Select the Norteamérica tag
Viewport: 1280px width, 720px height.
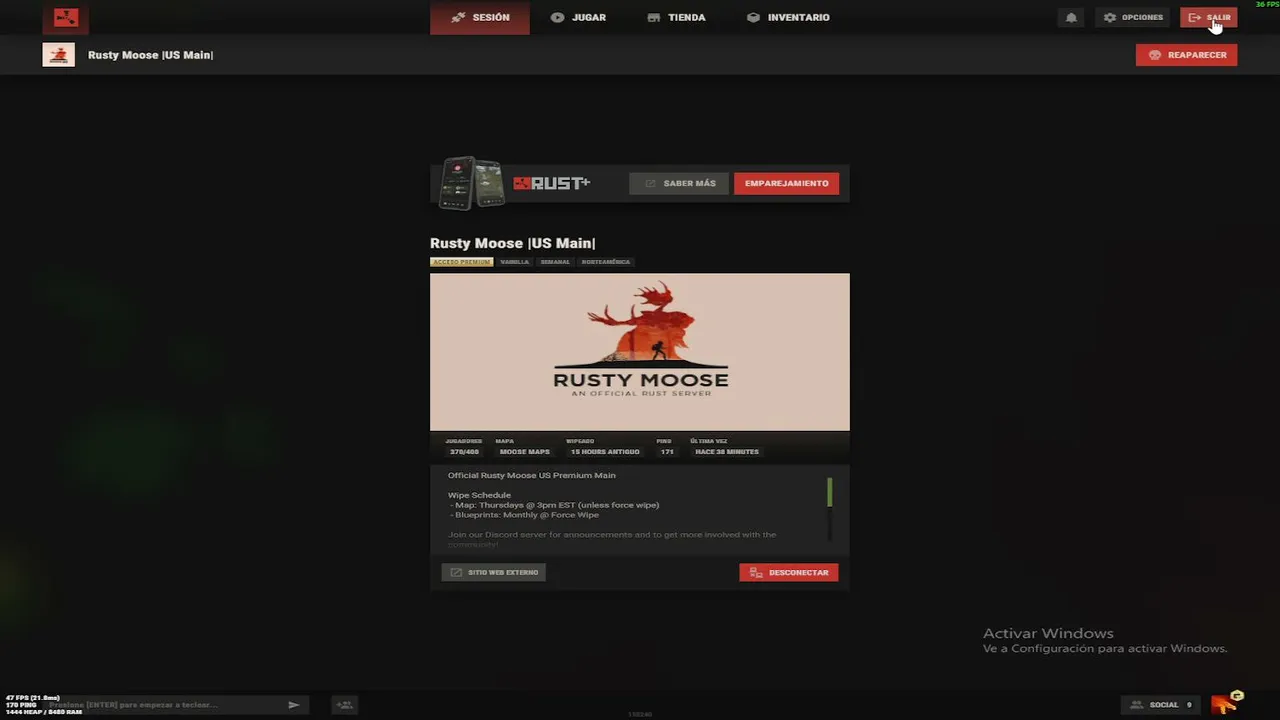[606, 262]
